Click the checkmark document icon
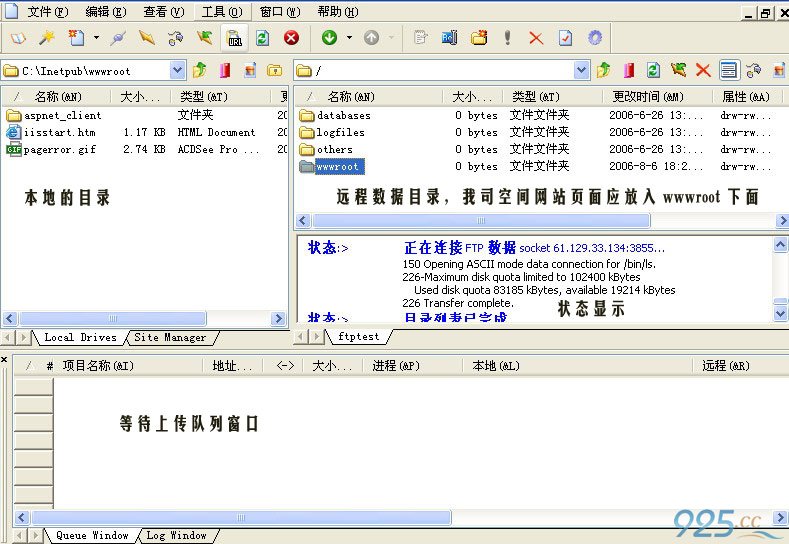The height and width of the screenshot is (544, 789). [565, 38]
